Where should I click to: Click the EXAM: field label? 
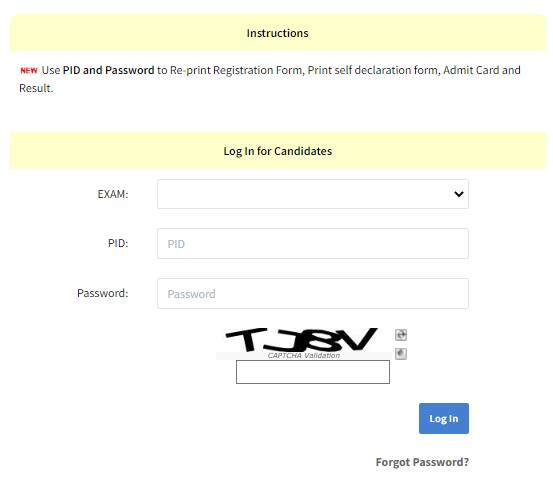[113, 194]
